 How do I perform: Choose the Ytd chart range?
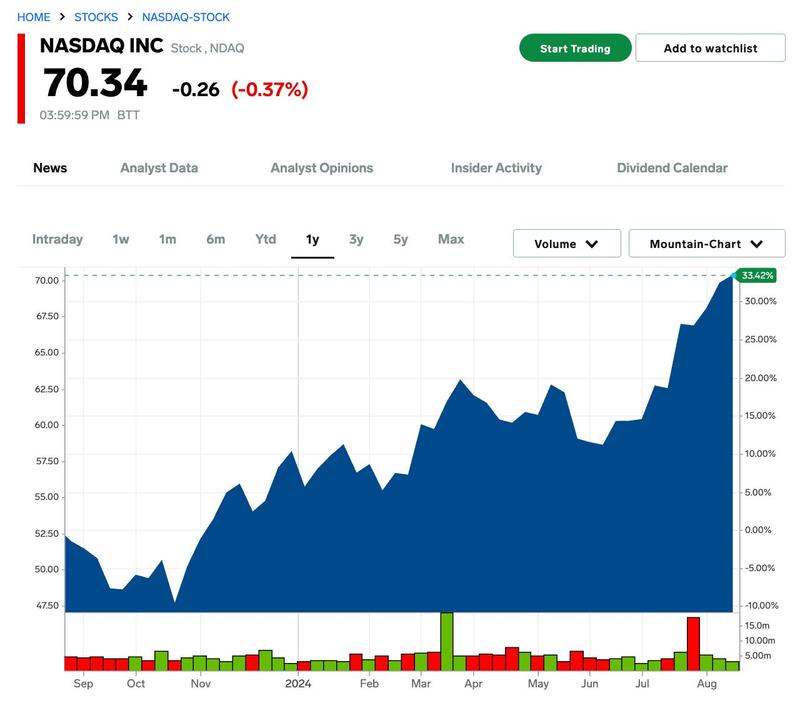click(x=265, y=239)
